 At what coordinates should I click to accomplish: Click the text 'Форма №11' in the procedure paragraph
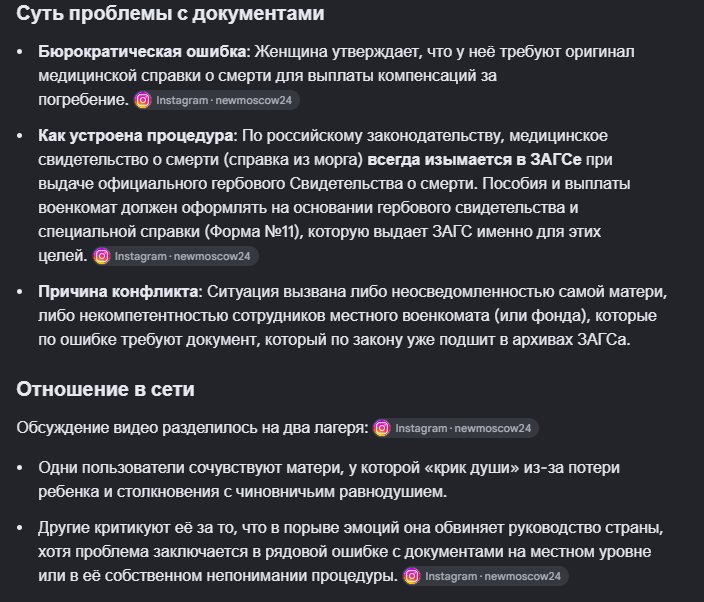tap(252, 232)
